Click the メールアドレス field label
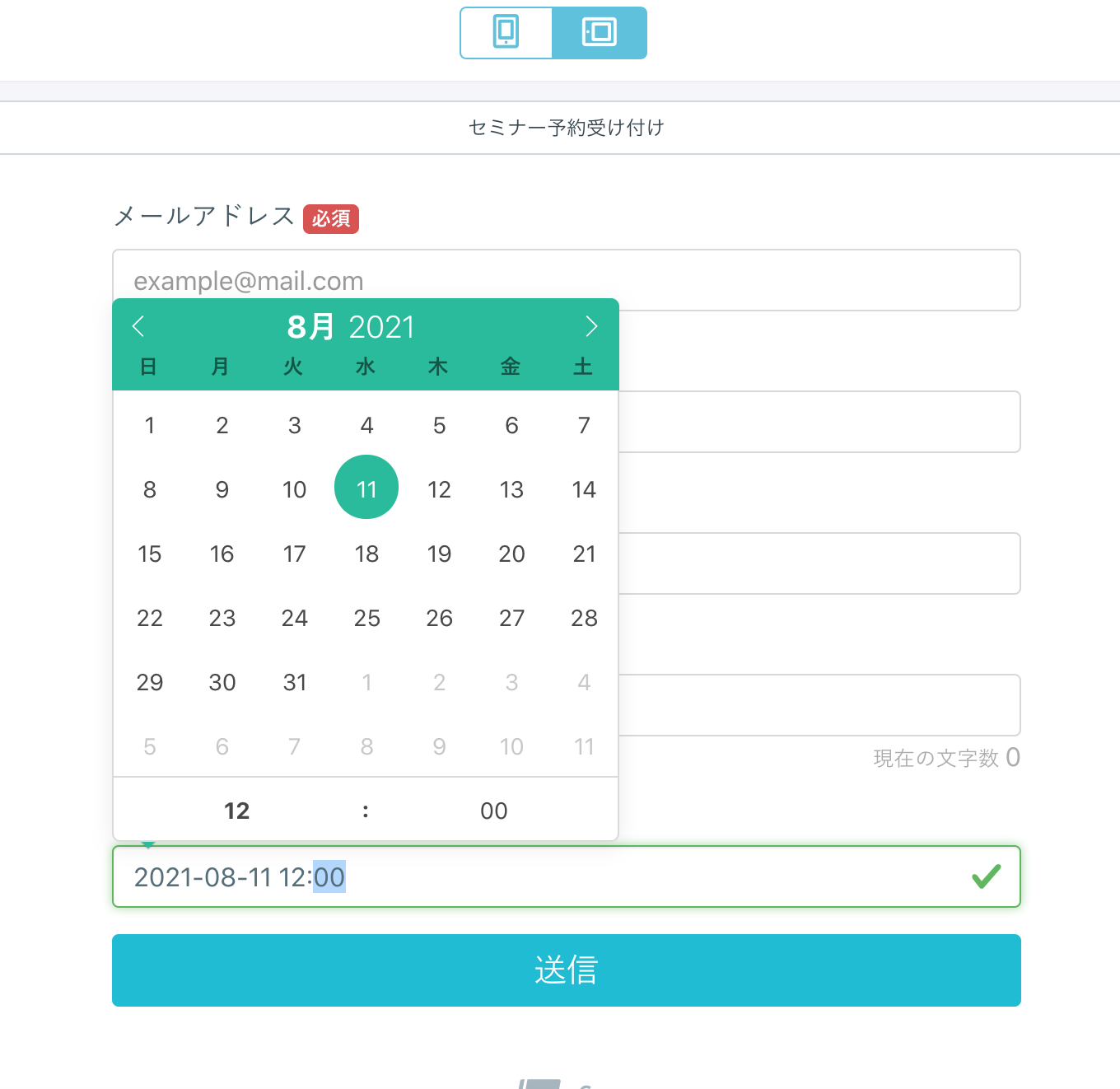 [x=204, y=217]
